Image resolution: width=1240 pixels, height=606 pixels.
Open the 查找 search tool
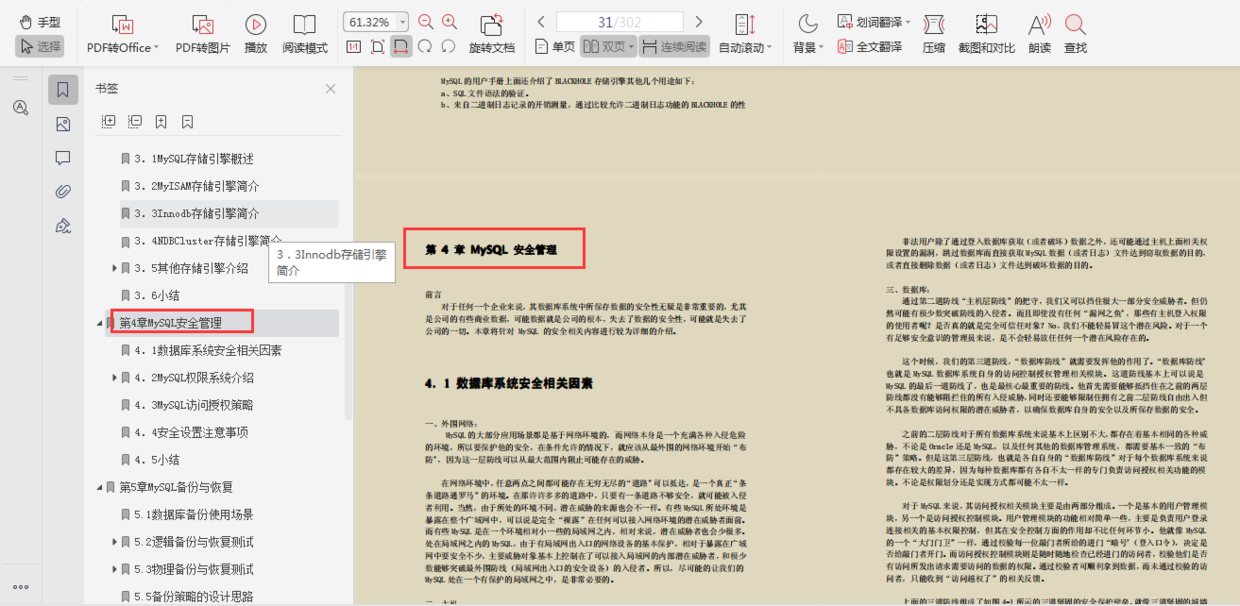[1075, 34]
